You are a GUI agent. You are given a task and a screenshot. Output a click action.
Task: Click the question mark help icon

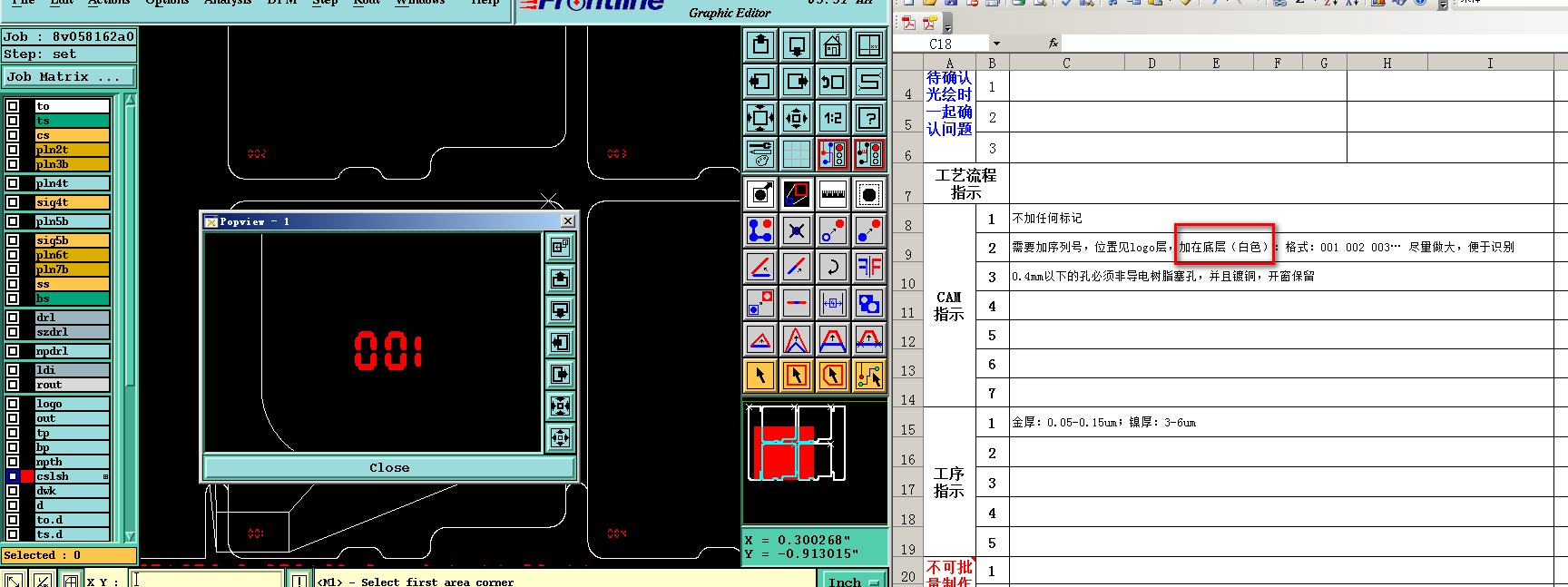(x=869, y=118)
